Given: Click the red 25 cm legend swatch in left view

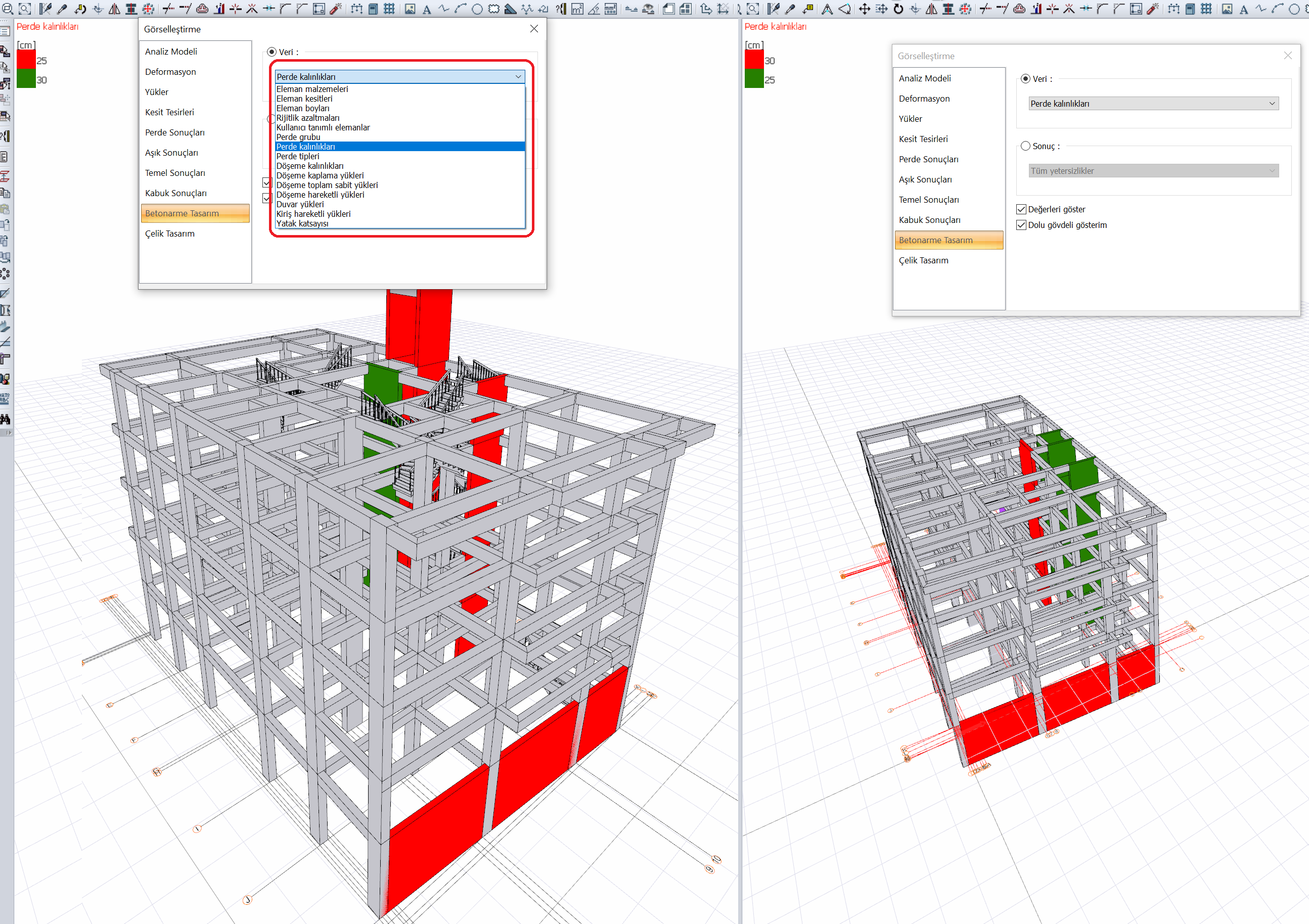Looking at the screenshot, I should [x=26, y=60].
